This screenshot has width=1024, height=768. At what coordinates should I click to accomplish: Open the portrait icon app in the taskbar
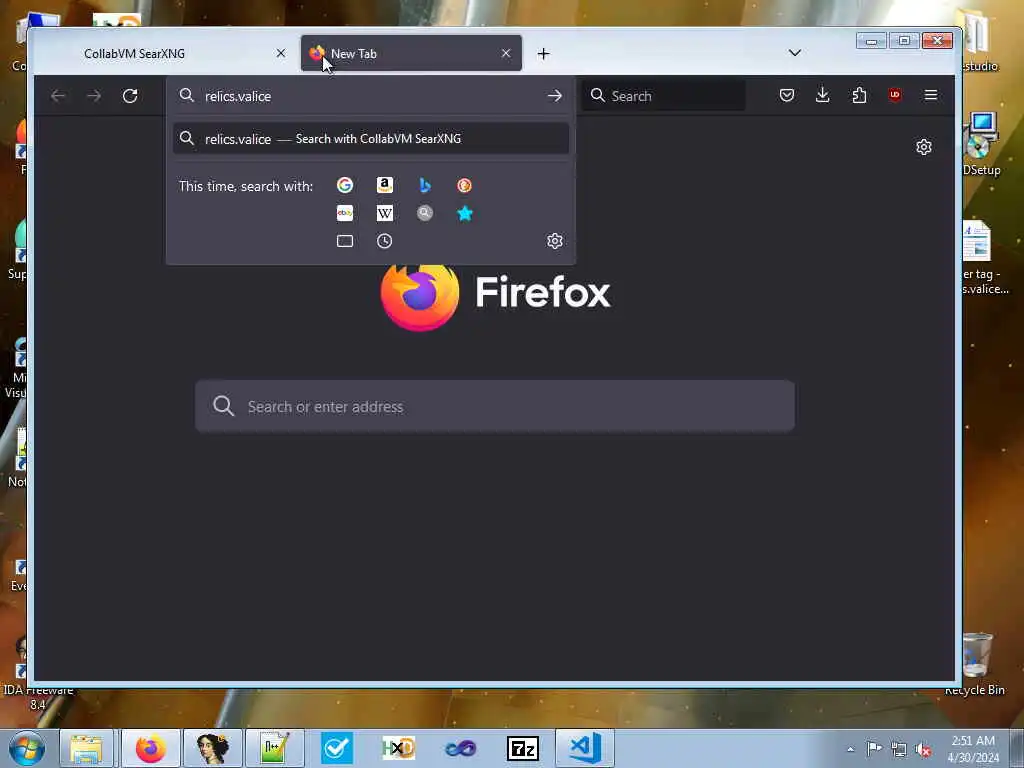click(213, 748)
